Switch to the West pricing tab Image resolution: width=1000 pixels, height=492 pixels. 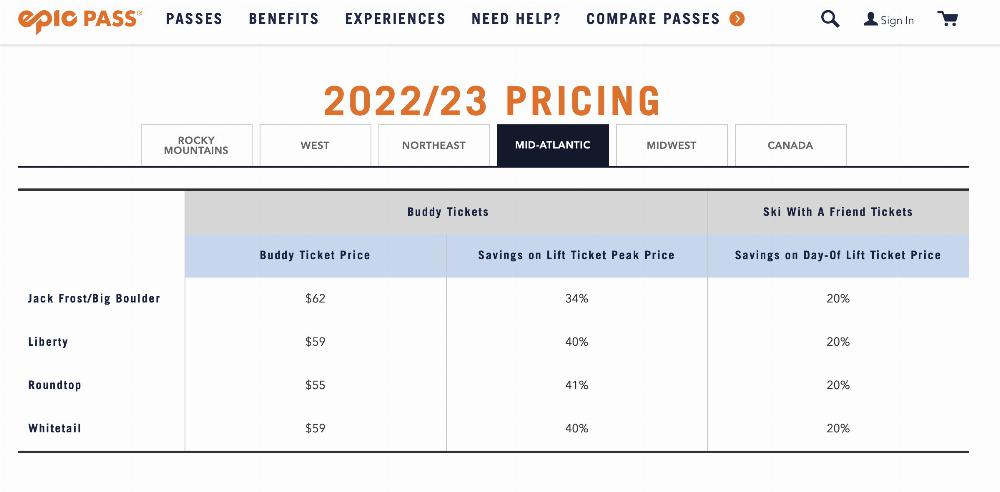(x=315, y=145)
